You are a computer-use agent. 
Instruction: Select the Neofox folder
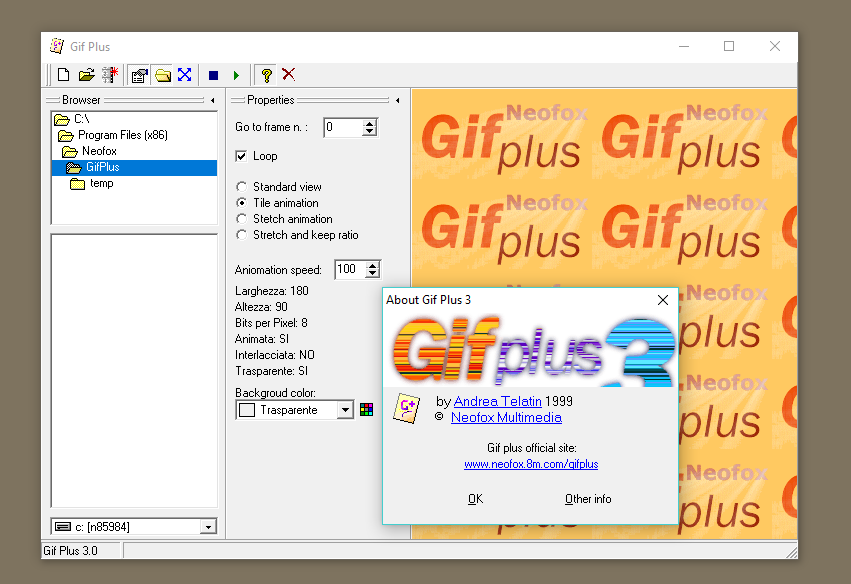click(134, 151)
